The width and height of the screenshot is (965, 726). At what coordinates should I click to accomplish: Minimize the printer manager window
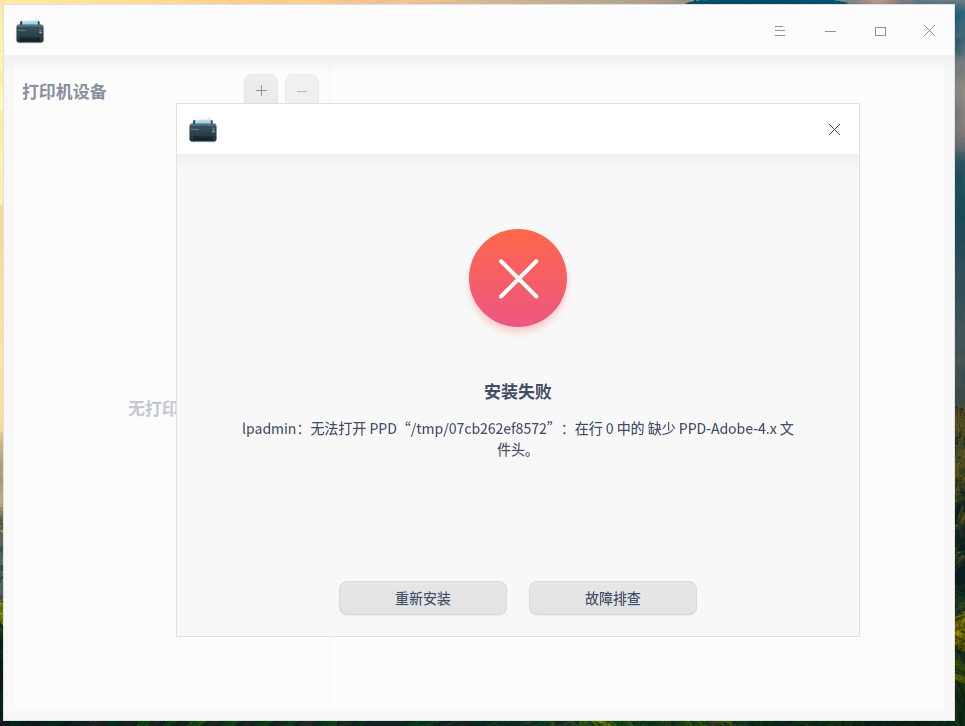830,31
